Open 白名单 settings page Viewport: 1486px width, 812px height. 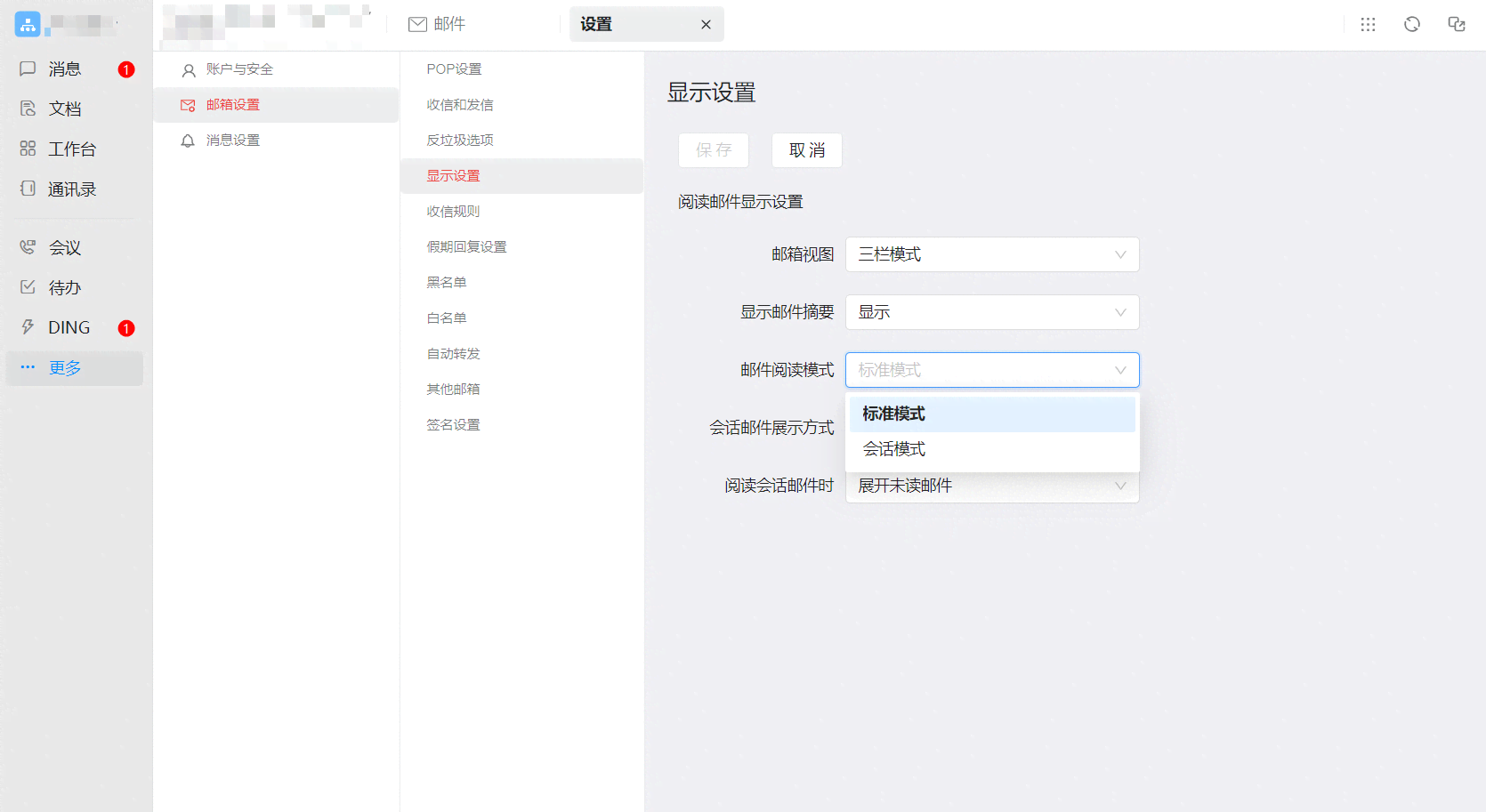521,318
